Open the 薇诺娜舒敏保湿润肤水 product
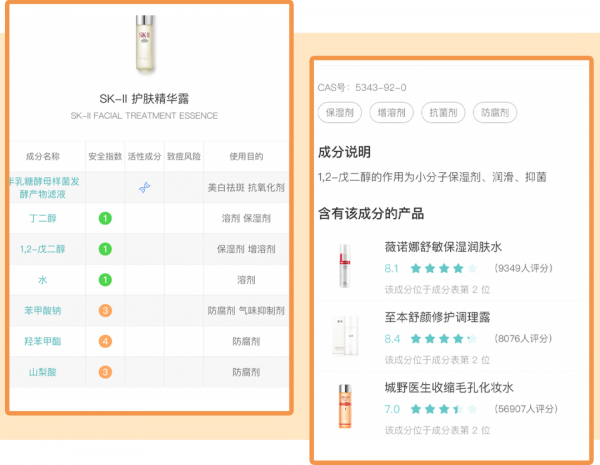 443,247
